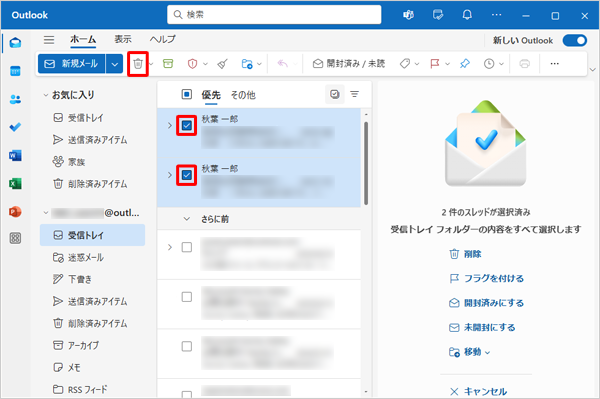Screen dimensions: 600x399
Task: Collapse the @outl... account folder tree
Action: [46, 212]
